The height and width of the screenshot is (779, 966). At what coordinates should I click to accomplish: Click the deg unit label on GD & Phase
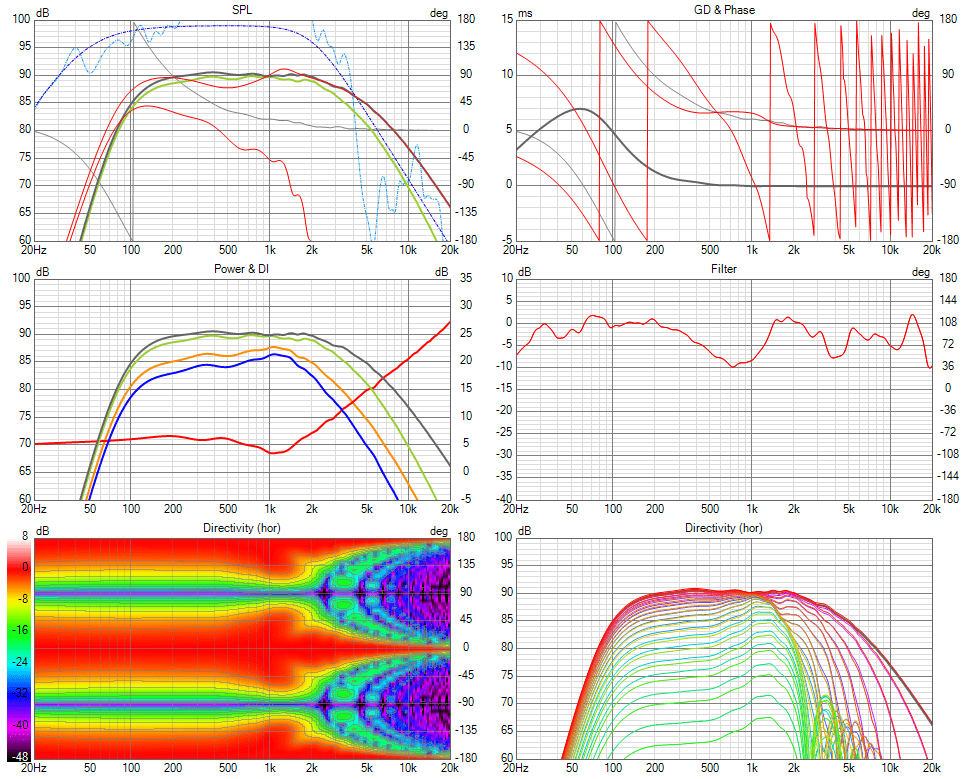(921, 14)
